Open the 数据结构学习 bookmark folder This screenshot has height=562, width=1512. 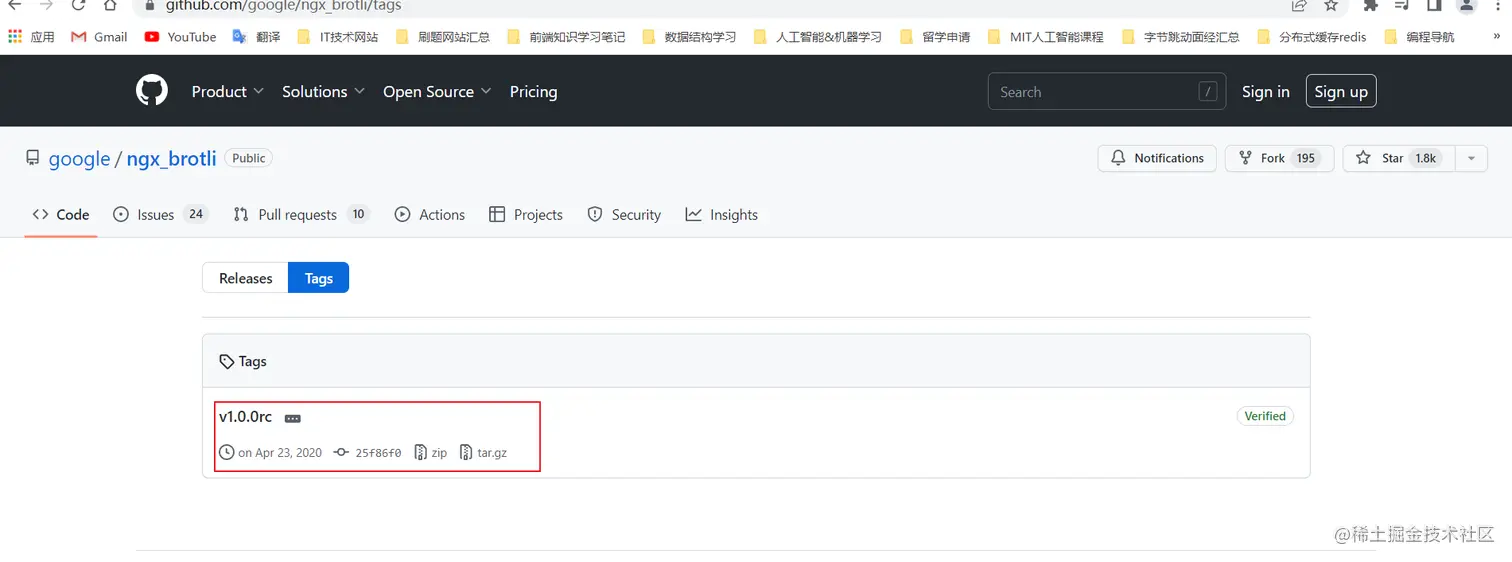tap(689, 37)
